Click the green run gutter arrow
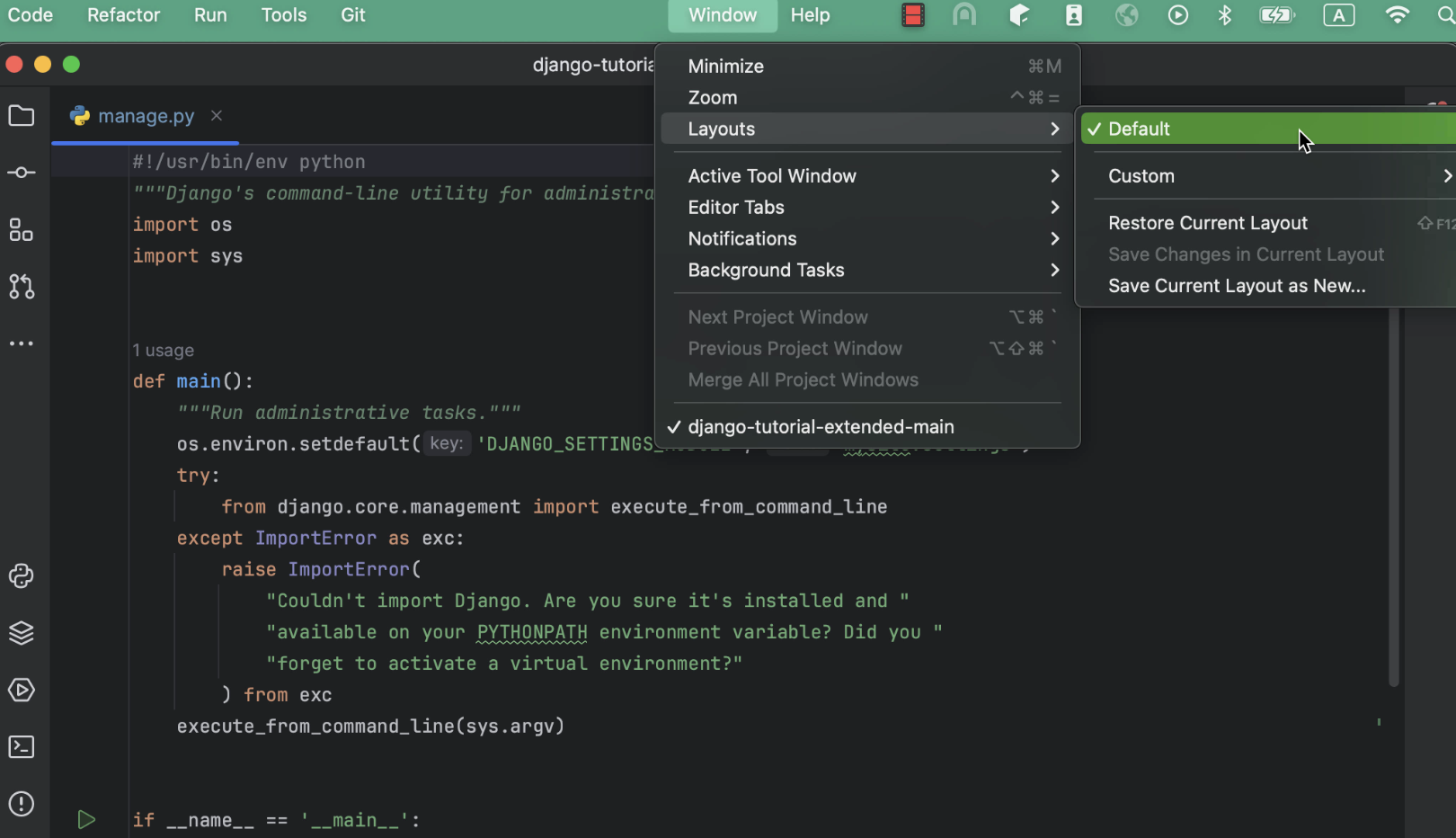The width and height of the screenshot is (1456, 838). point(86,820)
